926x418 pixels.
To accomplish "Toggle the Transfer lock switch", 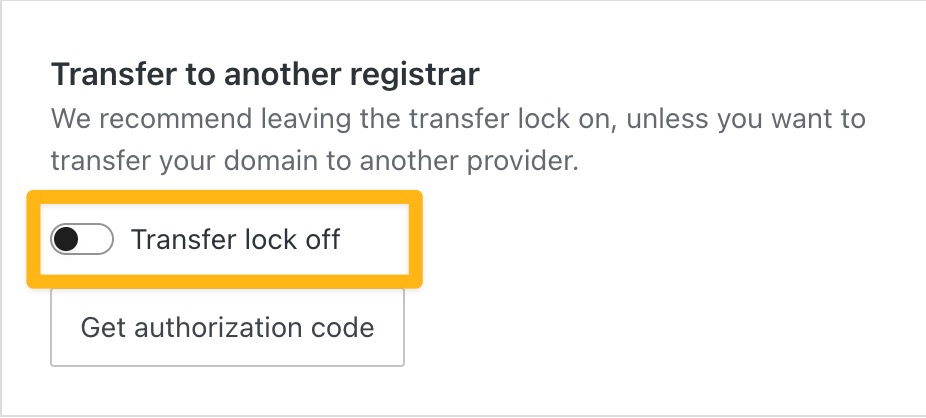I will [82, 240].
